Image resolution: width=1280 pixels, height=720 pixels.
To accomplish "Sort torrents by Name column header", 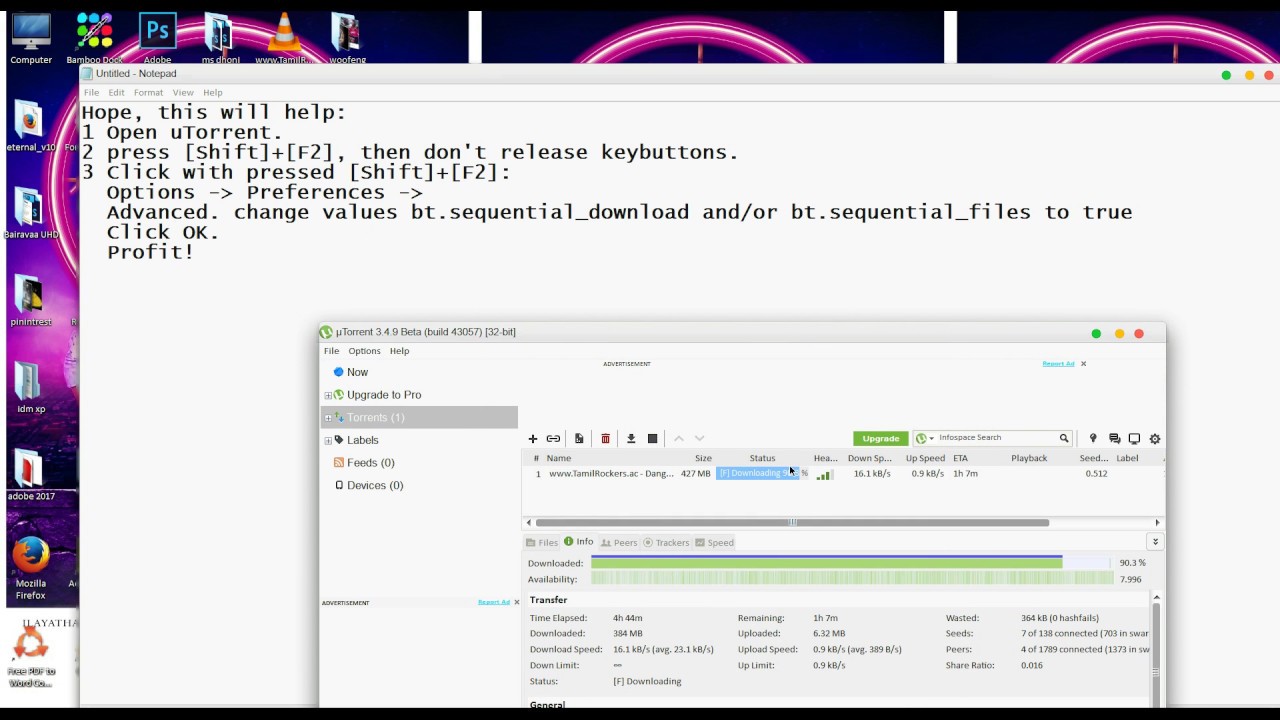I will click(559, 458).
